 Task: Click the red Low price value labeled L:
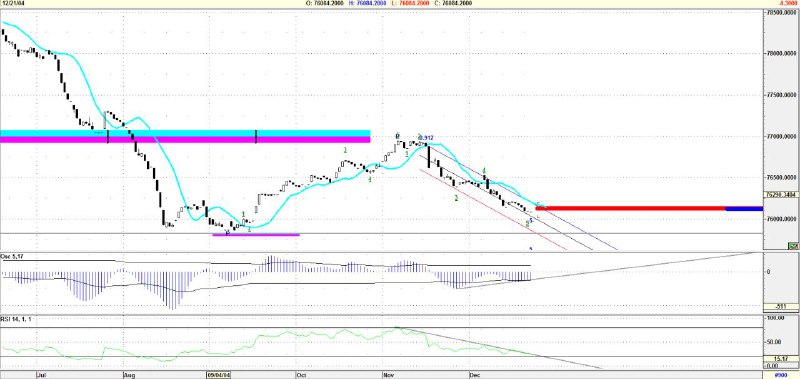[x=410, y=3]
